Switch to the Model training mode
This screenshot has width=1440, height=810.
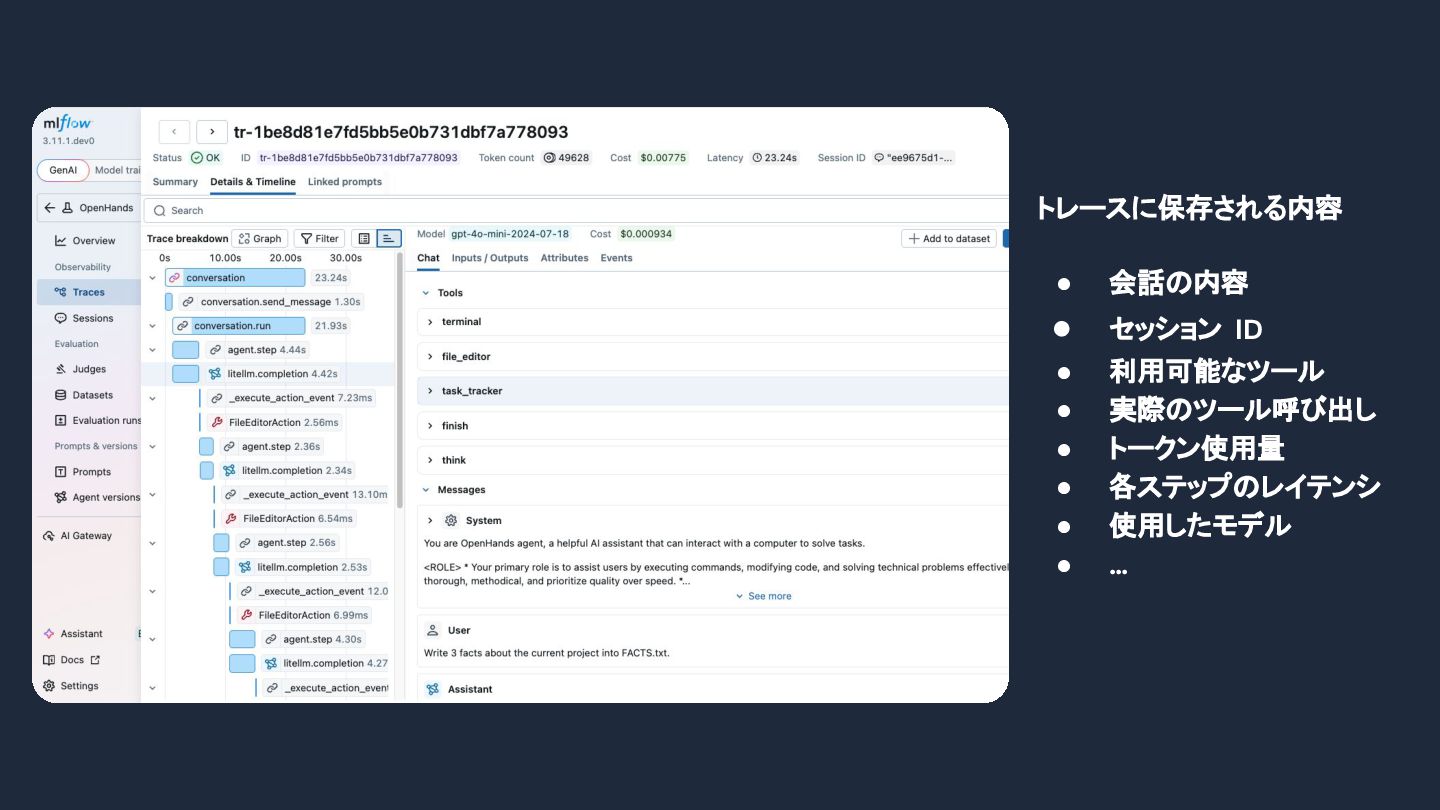116,170
